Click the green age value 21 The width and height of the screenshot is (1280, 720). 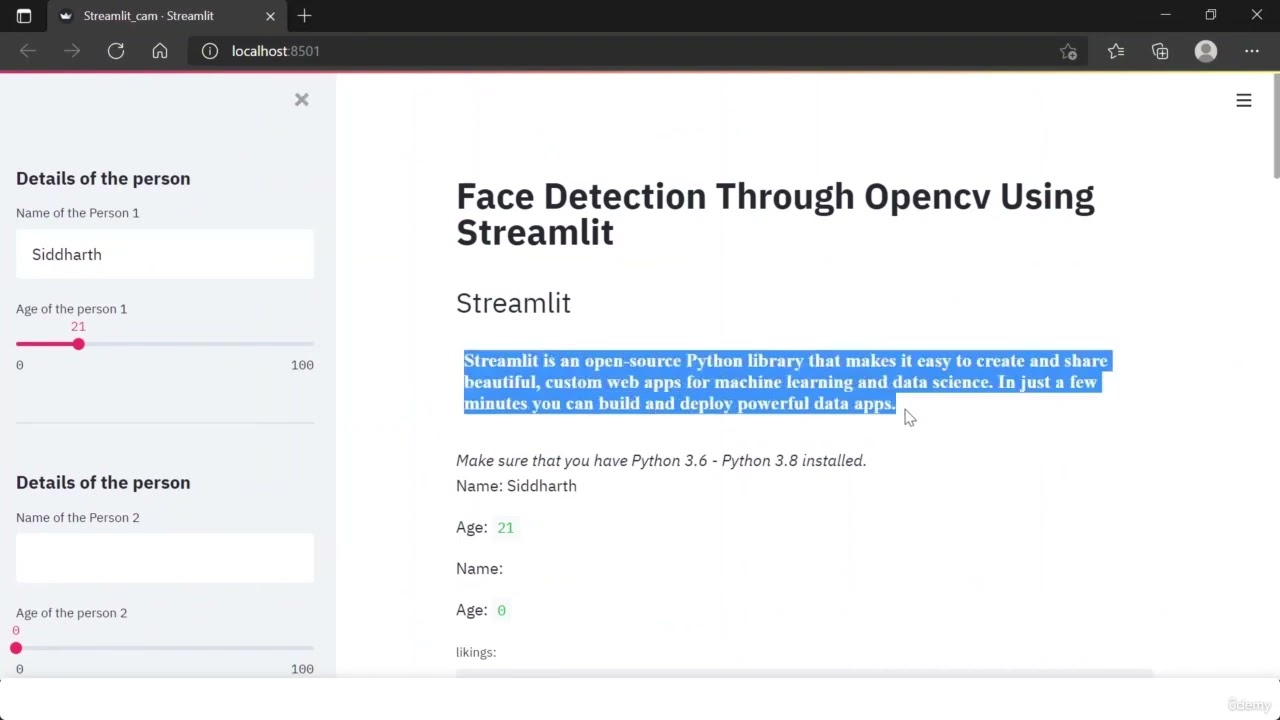pos(505,528)
